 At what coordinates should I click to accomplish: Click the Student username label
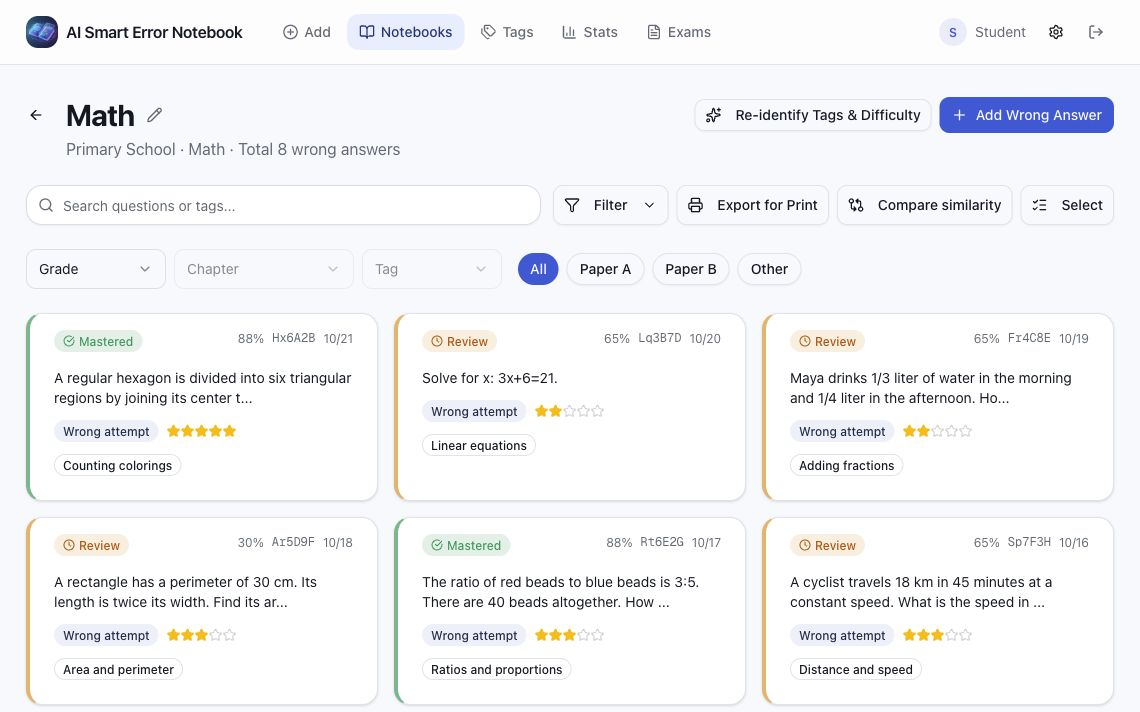pyautogui.click(x=1000, y=32)
